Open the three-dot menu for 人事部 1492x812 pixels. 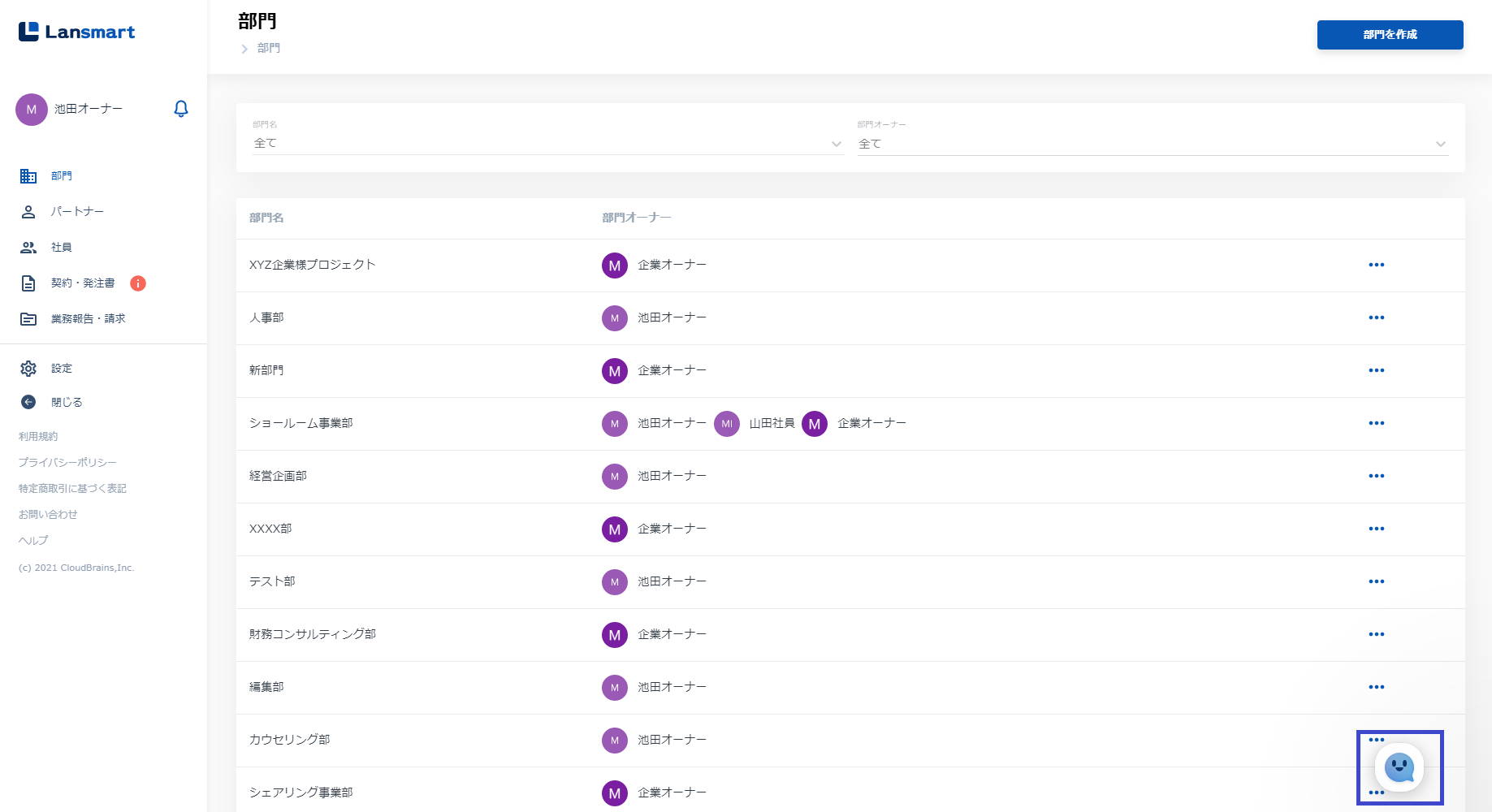(1376, 317)
